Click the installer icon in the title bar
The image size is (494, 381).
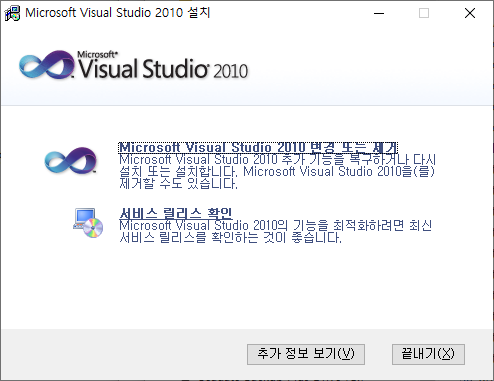[x=12, y=14]
